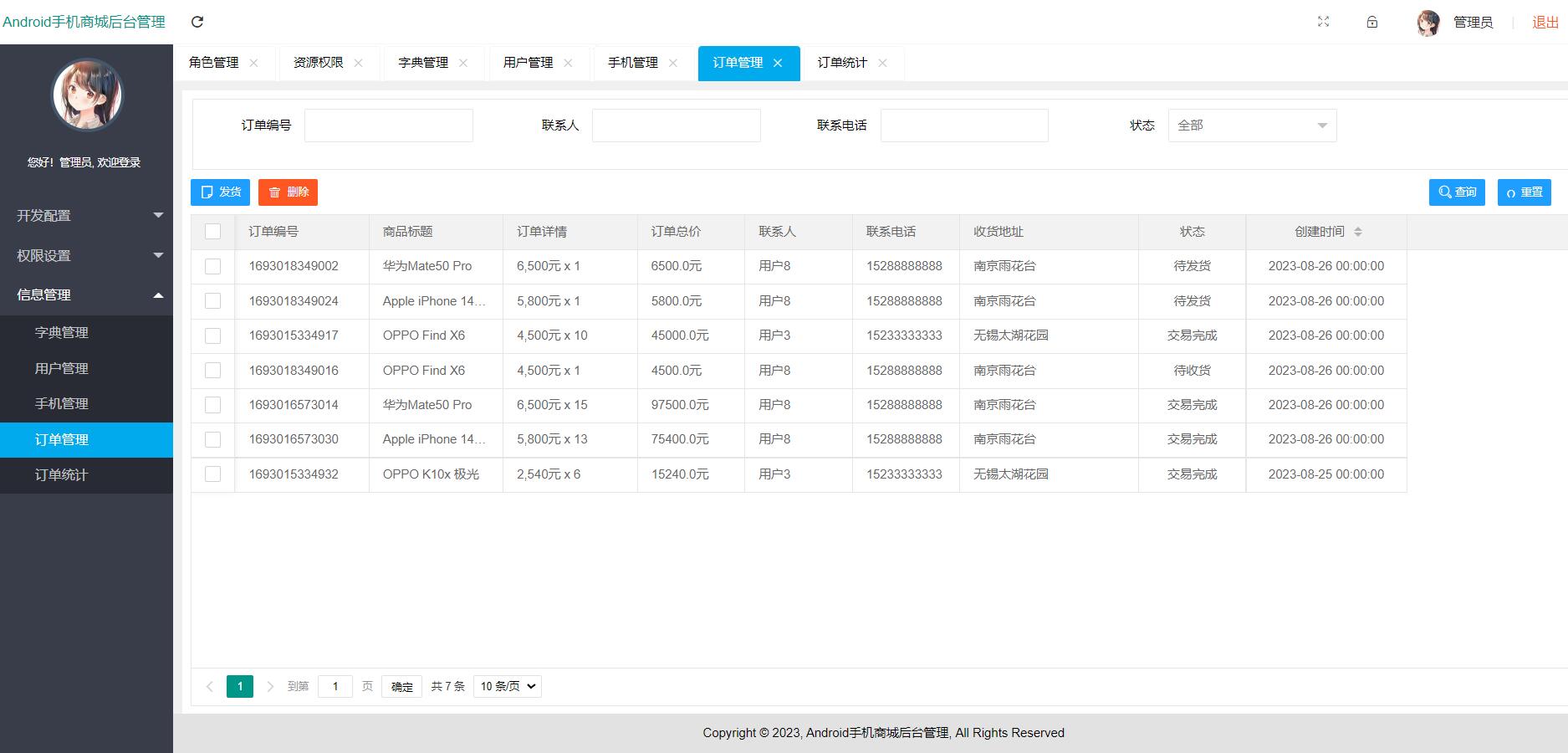Expand the 权限设置 sidebar menu
1568x753 pixels.
(x=87, y=256)
